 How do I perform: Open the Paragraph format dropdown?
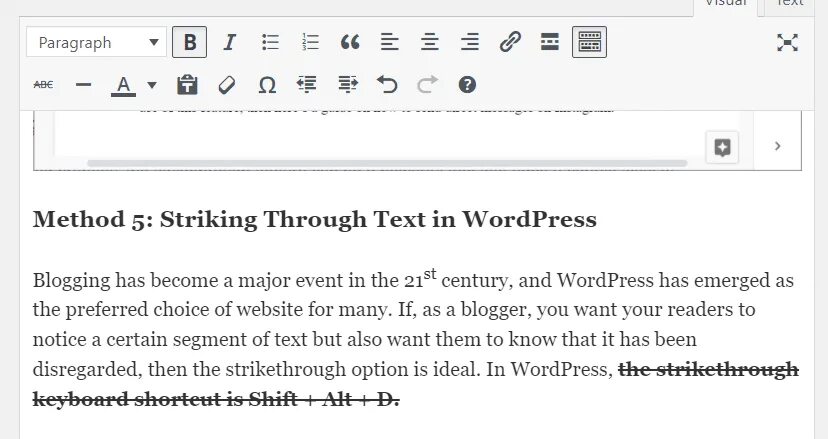[x=96, y=42]
